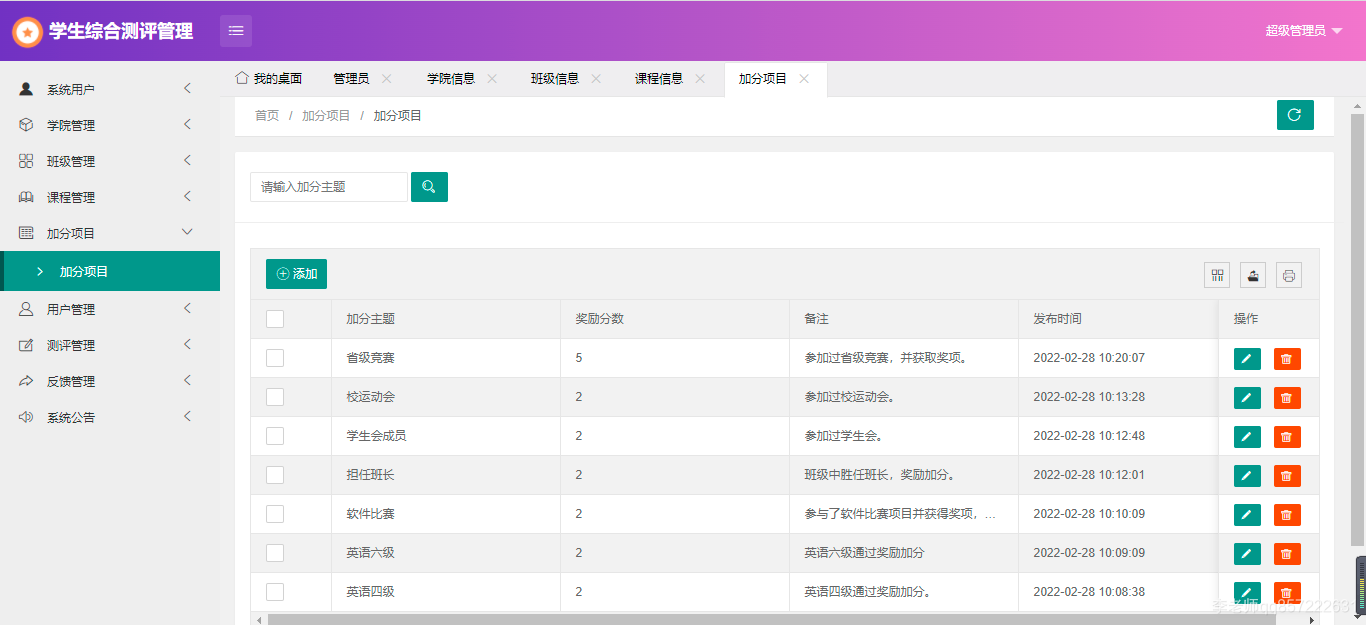Edit the 校运动会 row
Image resolution: width=1366 pixels, height=625 pixels.
[x=1247, y=398]
